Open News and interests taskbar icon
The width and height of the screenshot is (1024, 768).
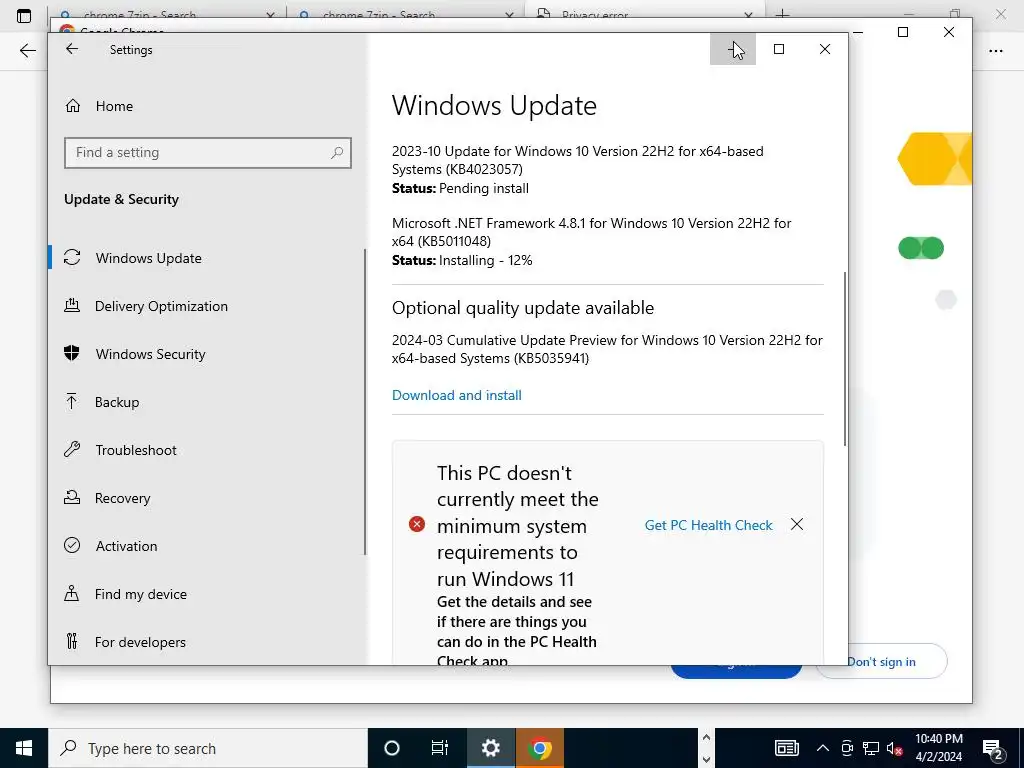[x=786, y=748]
